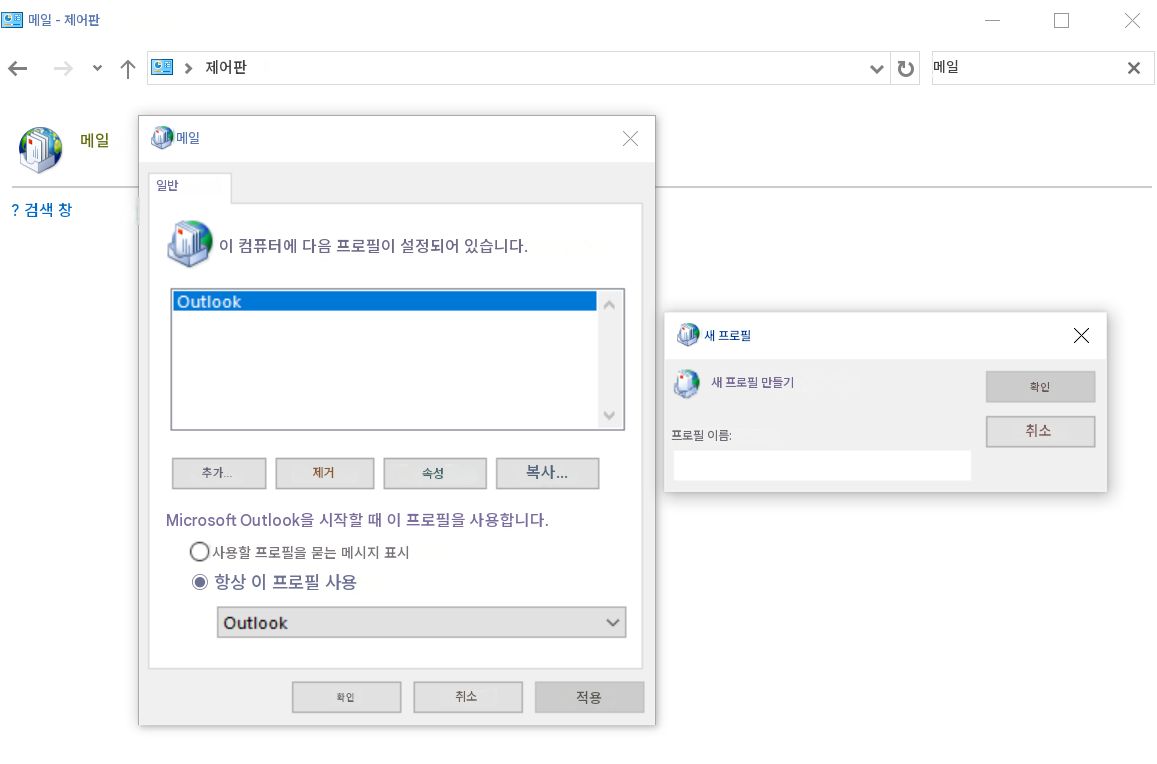Cancel the 메일 dialog with 취소
The height and width of the screenshot is (764, 1157).
click(468, 697)
